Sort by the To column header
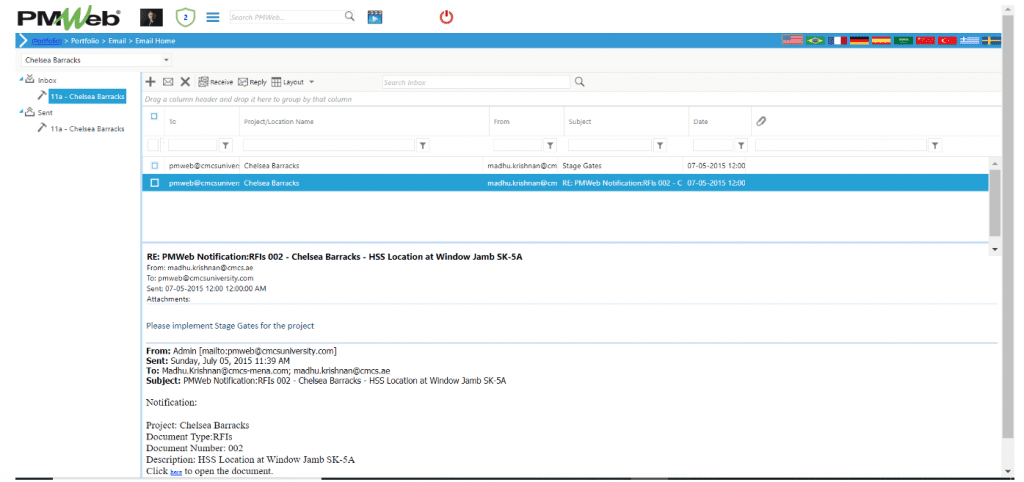The width and height of the screenshot is (1024, 482). pos(172,121)
